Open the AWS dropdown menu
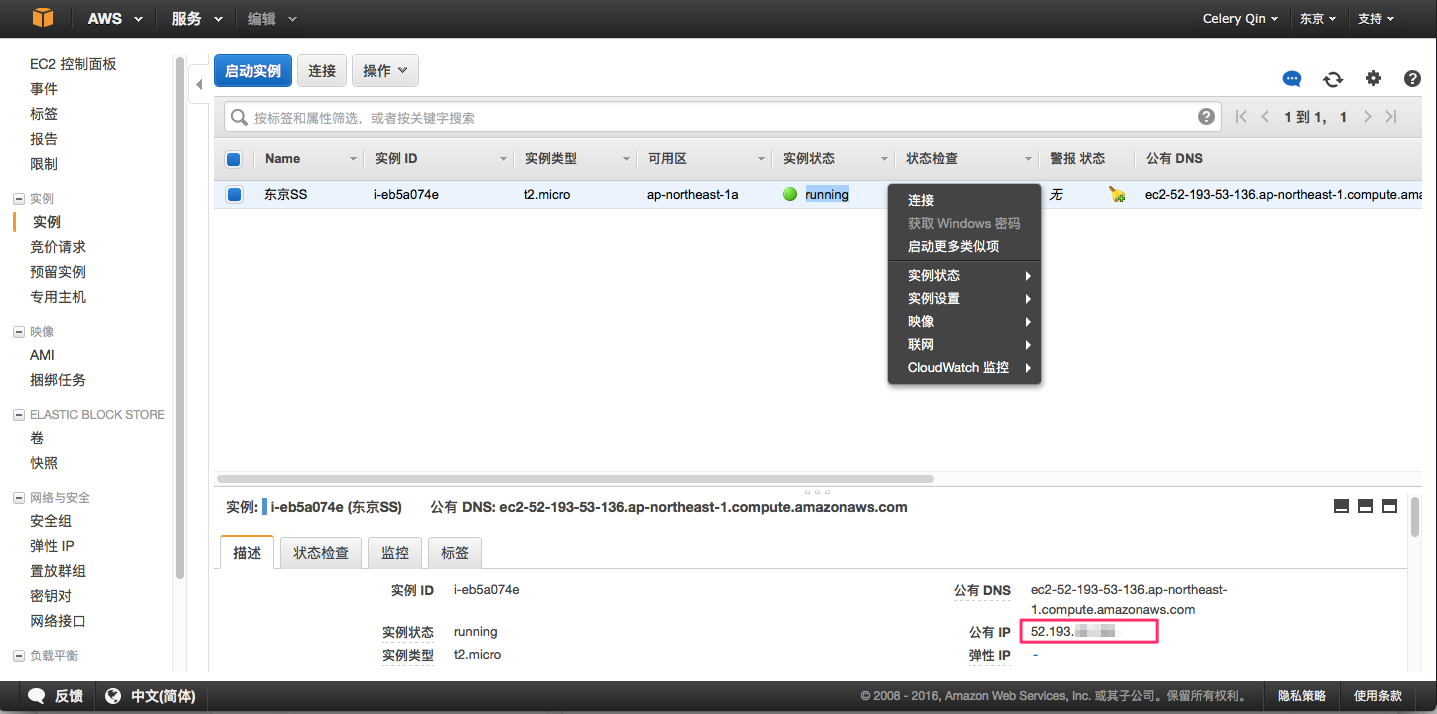 (x=115, y=19)
